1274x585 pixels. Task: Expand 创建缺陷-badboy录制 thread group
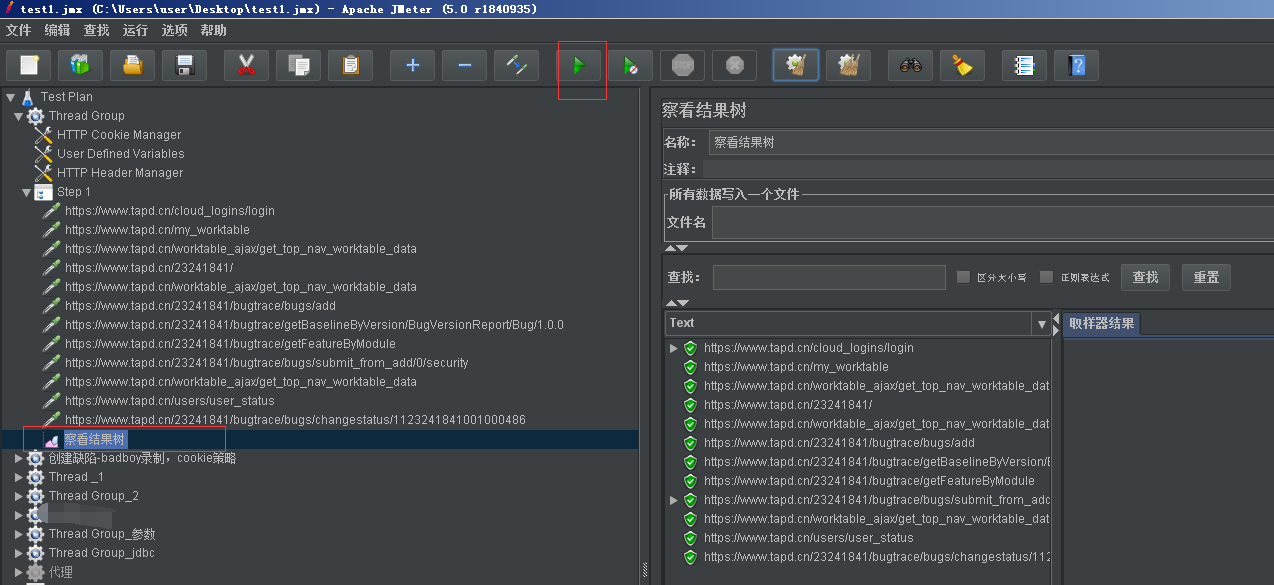coord(18,458)
